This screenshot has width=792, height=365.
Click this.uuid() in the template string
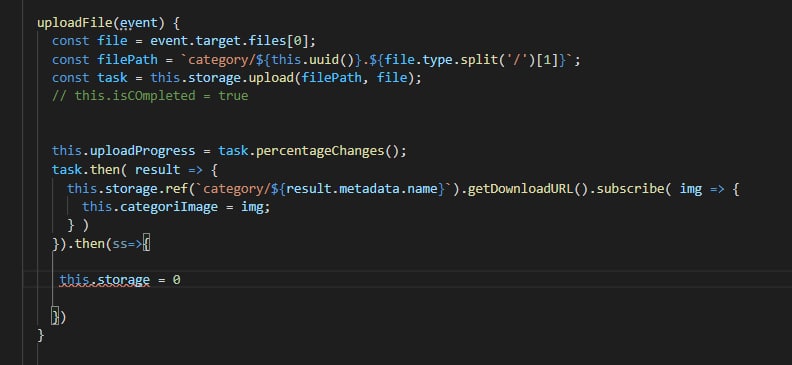pyautogui.click(x=313, y=60)
